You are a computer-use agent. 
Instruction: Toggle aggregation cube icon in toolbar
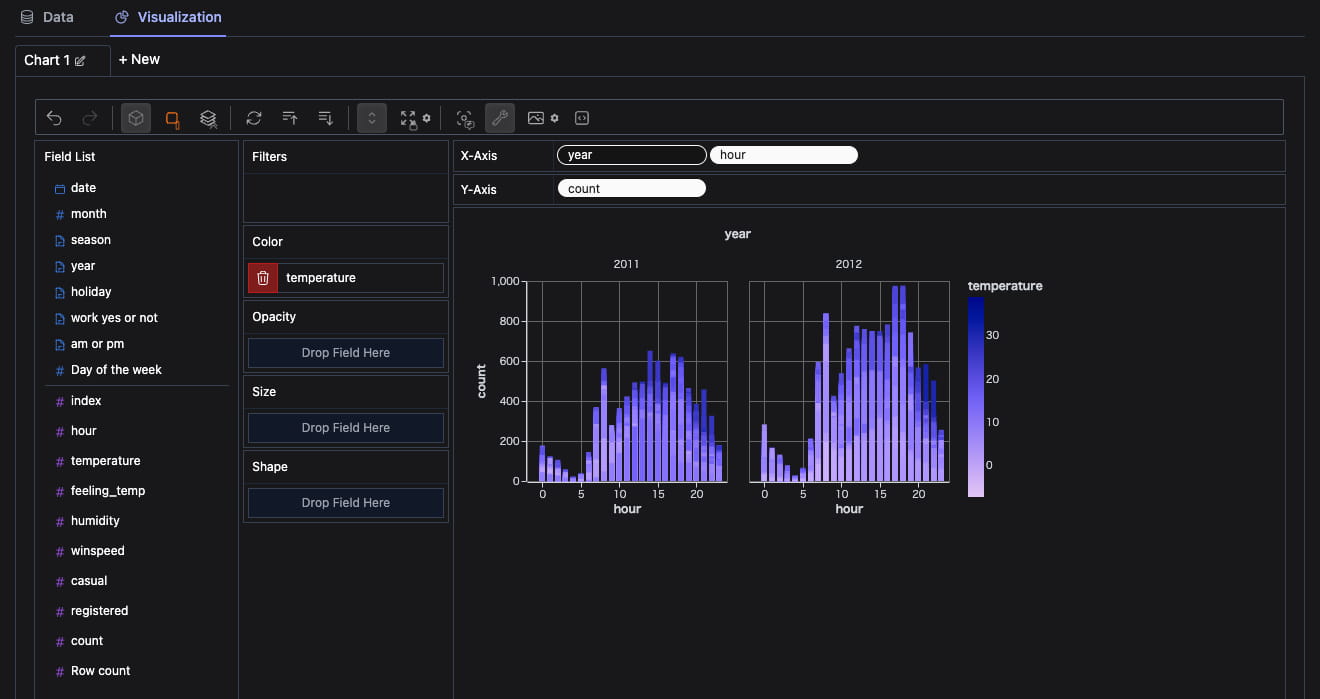(136, 118)
